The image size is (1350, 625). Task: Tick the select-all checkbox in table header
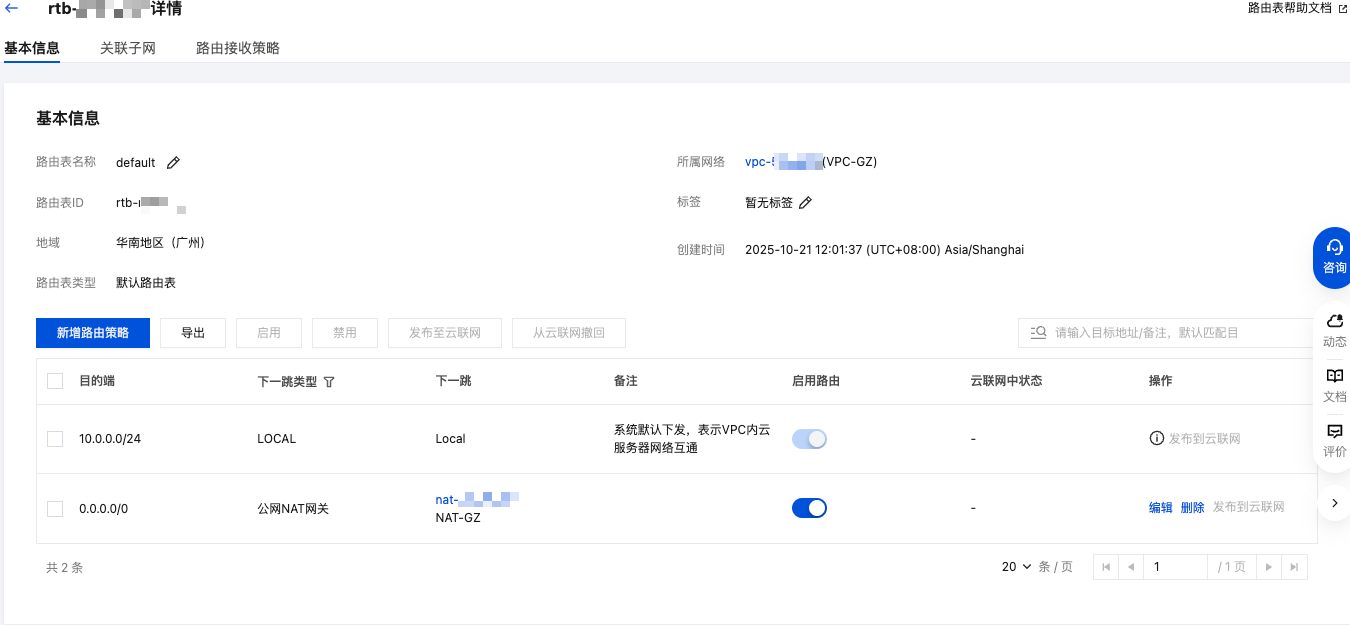pyautogui.click(x=55, y=381)
